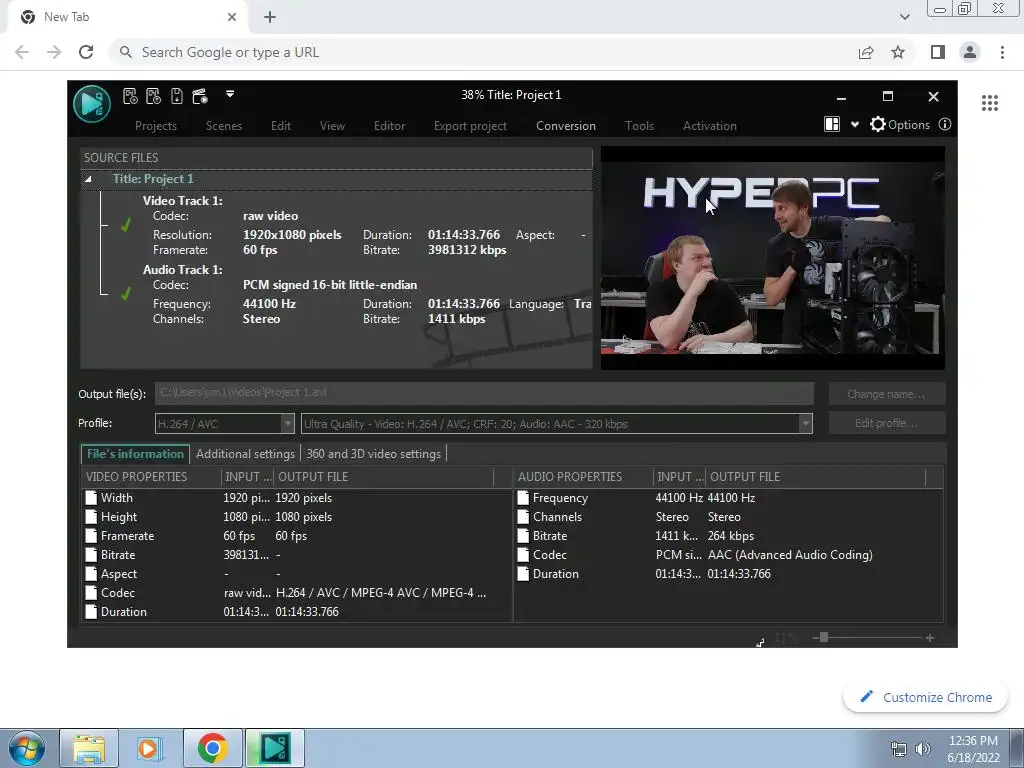Screen dimensions: 1024x768
Task: Select the Aspect property row icon
Action: point(91,573)
